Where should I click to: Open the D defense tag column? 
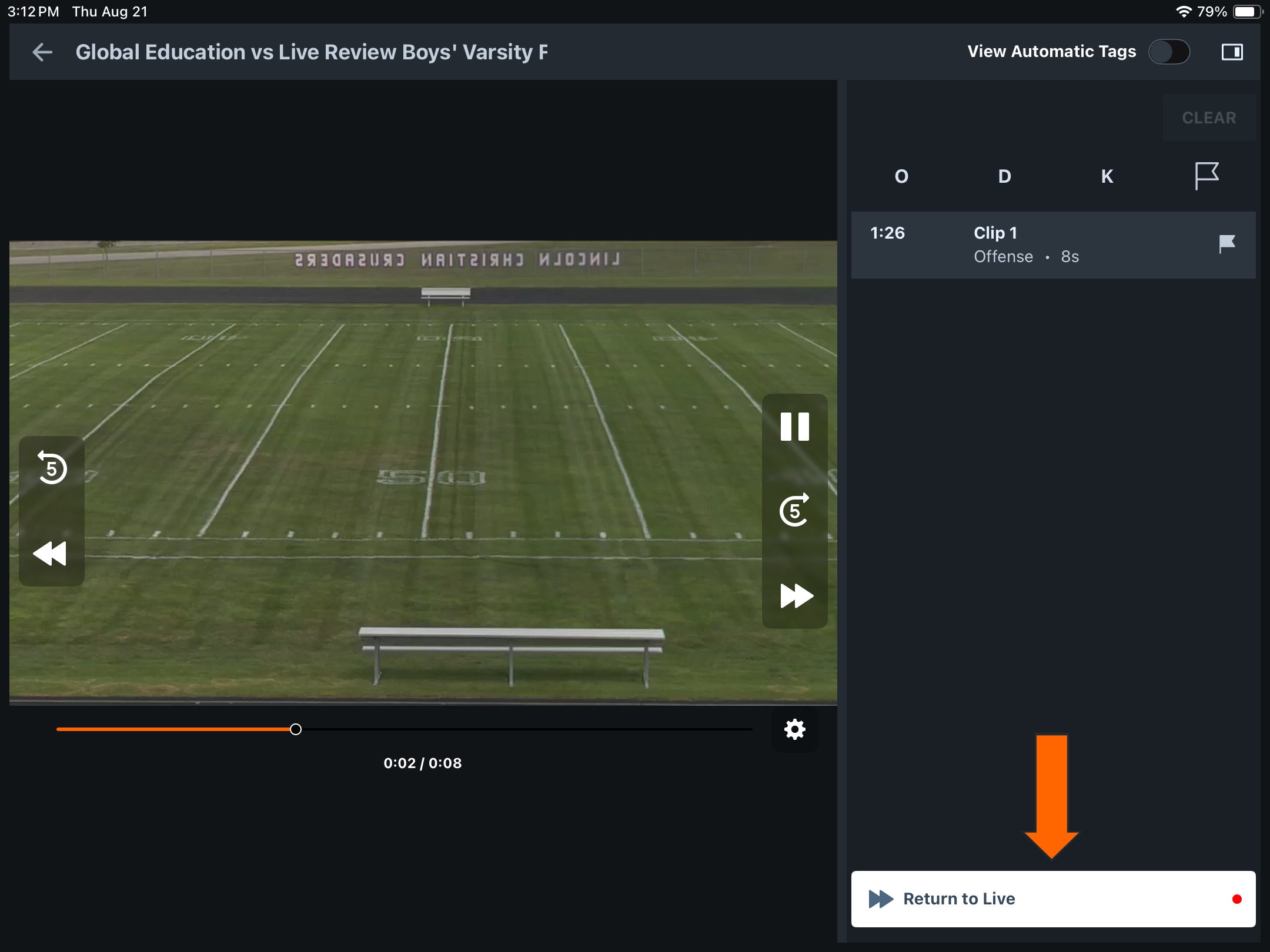1004,176
